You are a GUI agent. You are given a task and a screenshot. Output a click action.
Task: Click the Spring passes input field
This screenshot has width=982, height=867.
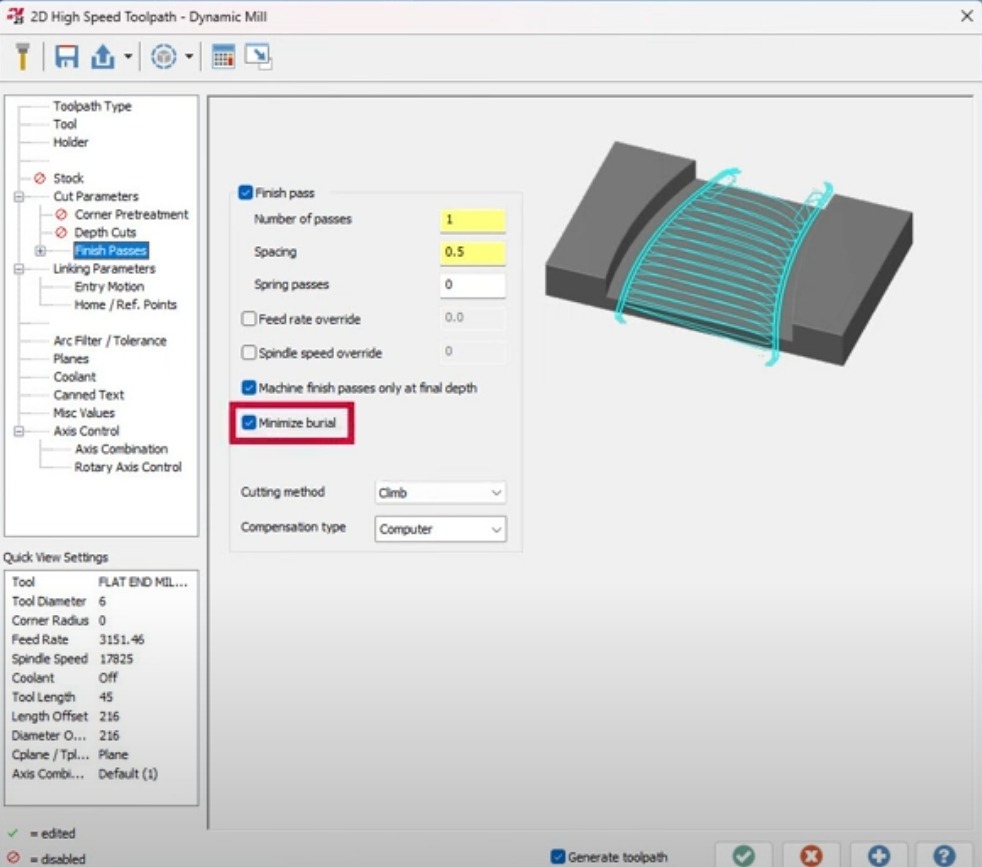tap(473, 286)
